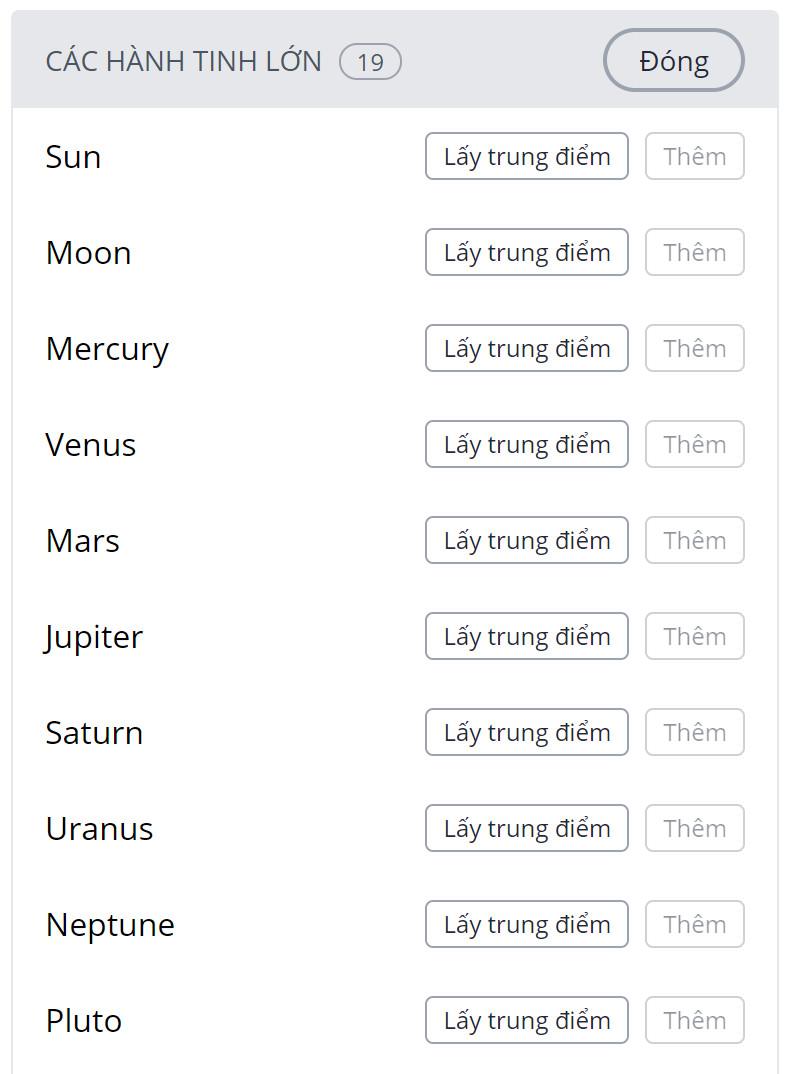
Task: Select Lấy trung điểm for Venus
Action: pyautogui.click(x=526, y=445)
